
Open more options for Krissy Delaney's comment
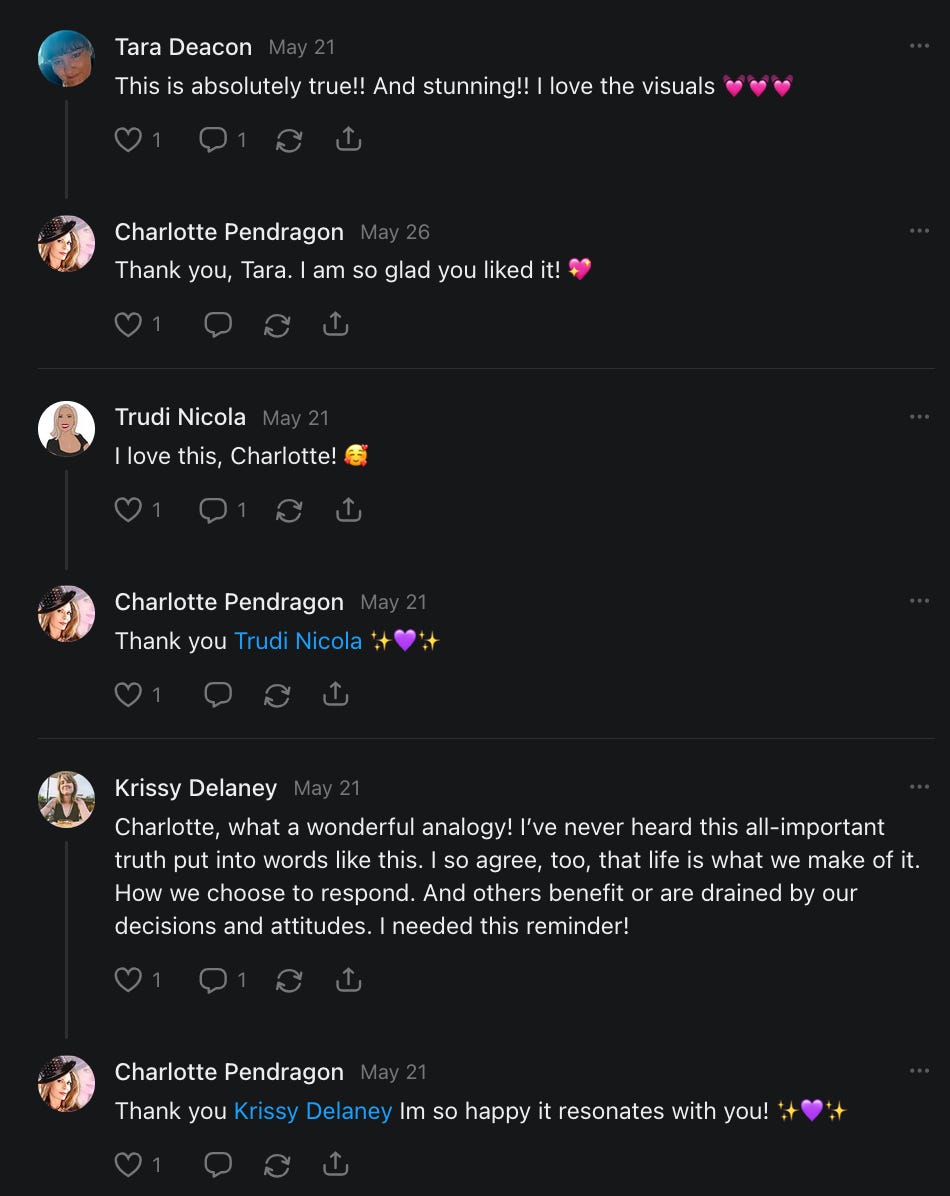point(919,786)
